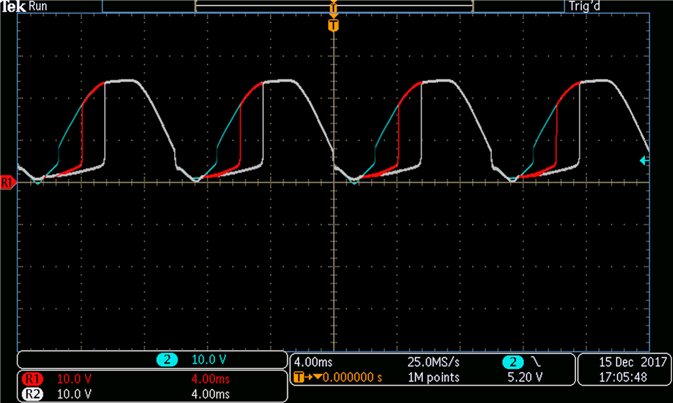
Task: Click the Run acquisition status label
Action: [38, 6]
